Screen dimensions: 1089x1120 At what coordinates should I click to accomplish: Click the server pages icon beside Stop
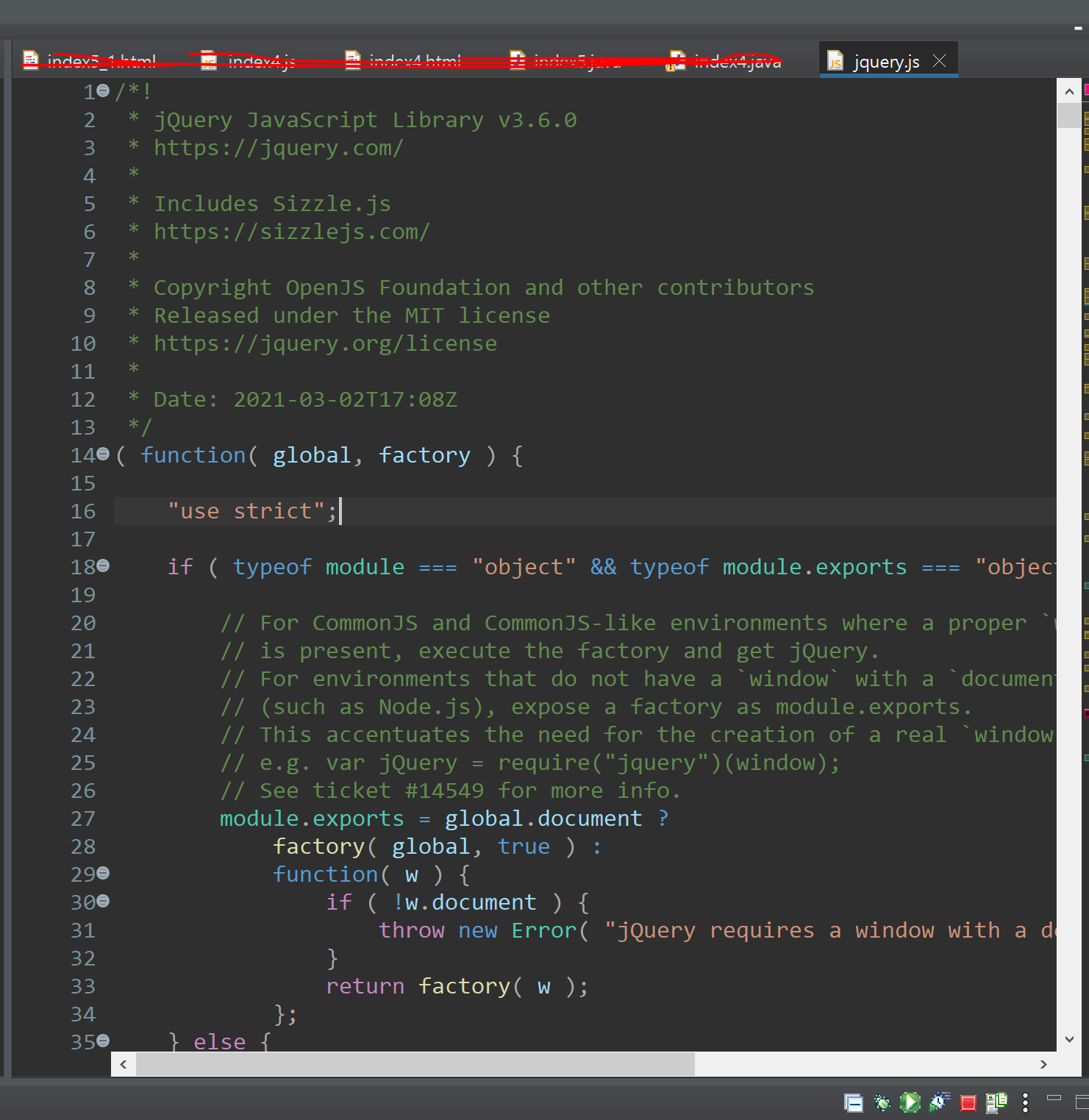997,1102
